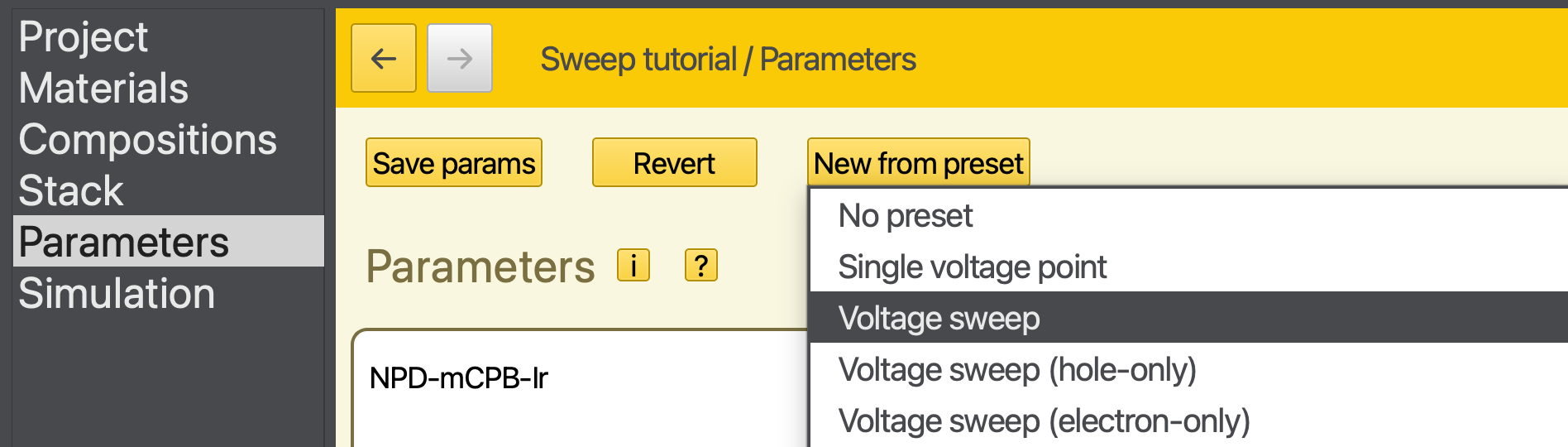The image size is (1568, 447).
Task: Navigate to the Simulation section
Action: (117, 294)
